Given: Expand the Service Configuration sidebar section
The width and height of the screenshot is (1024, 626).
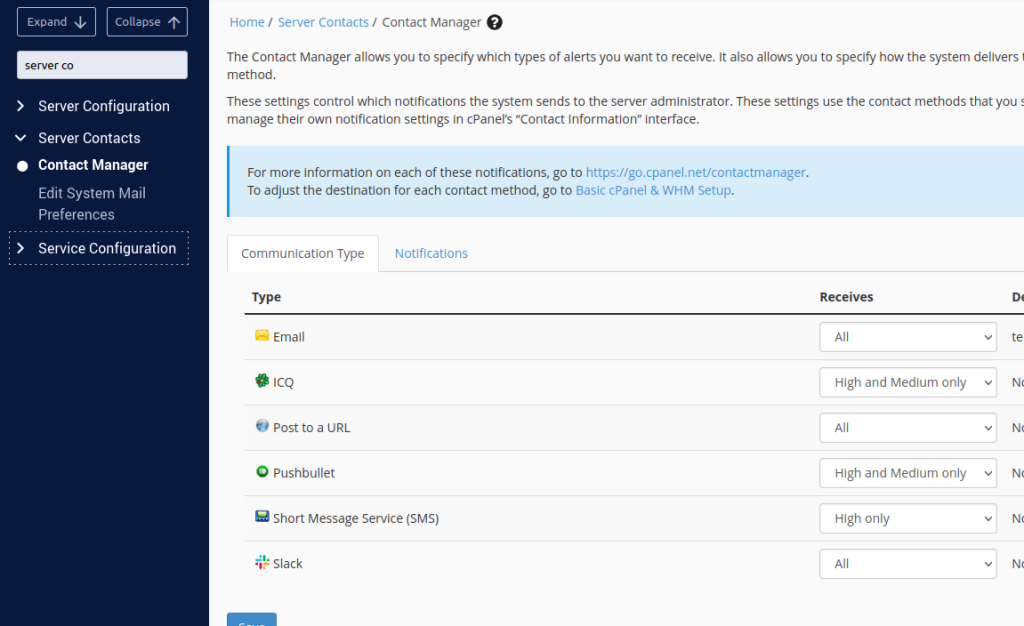Looking at the screenshot, I should tap(106, 248).
